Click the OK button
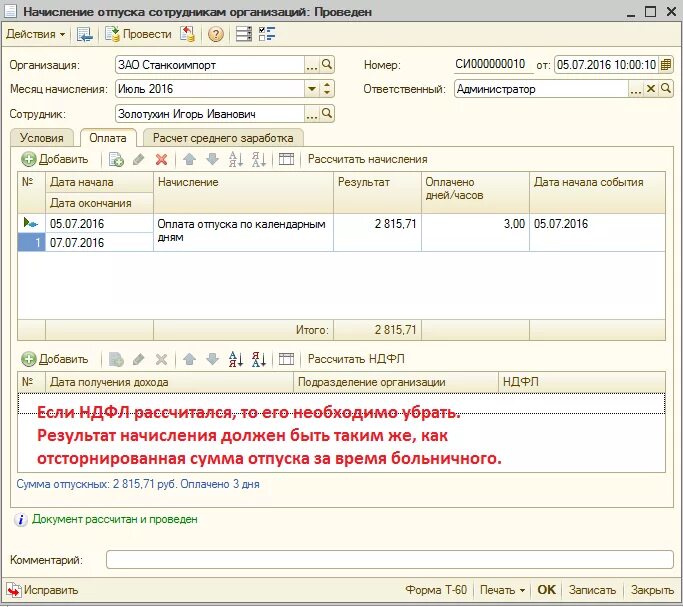The width and height of the screenshot is (683, 607). (x=546, y=590)
